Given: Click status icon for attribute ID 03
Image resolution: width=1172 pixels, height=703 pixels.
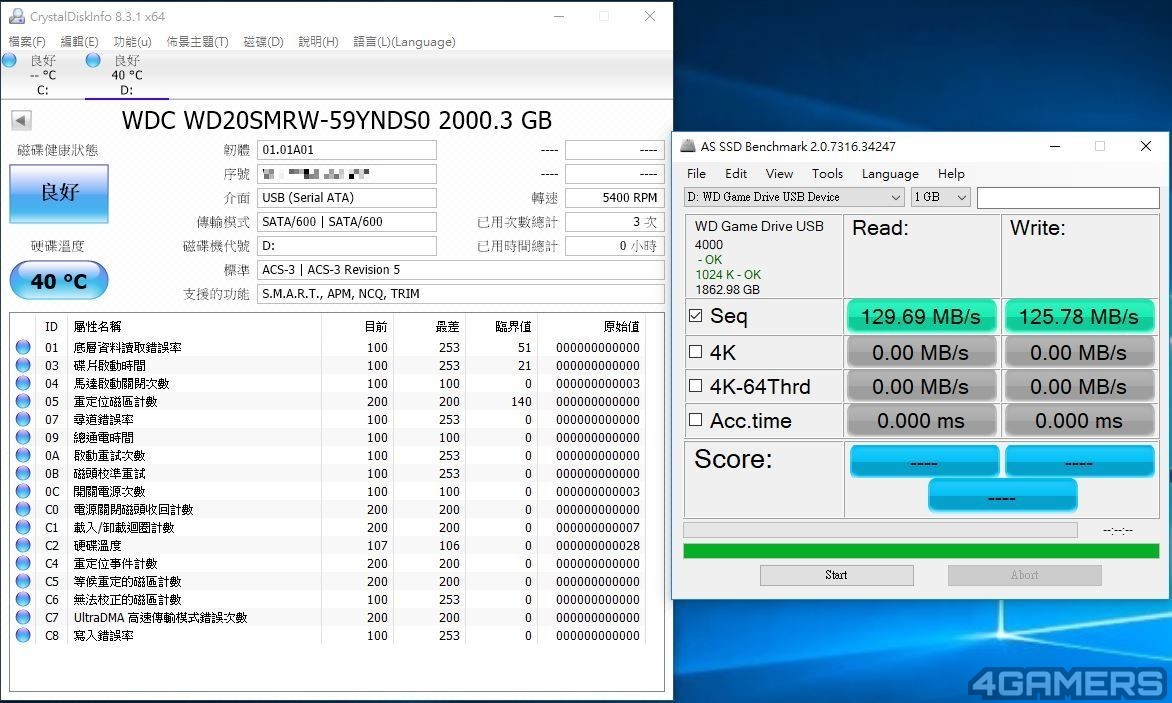Looking at the screenshot, I should (x=23, y=365).
